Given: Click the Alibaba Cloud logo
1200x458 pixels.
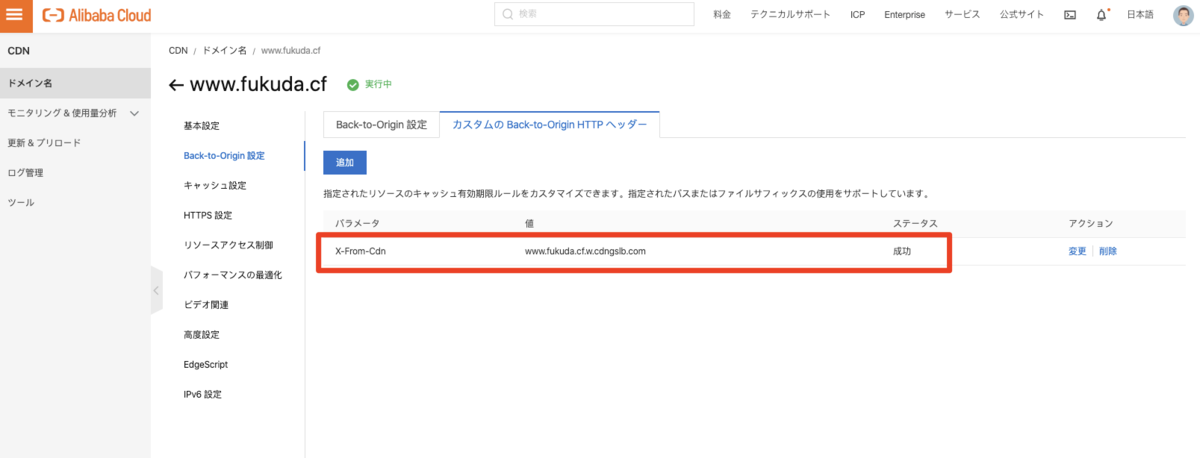Looking at the screenshot, I should click(x=96, y=15).
